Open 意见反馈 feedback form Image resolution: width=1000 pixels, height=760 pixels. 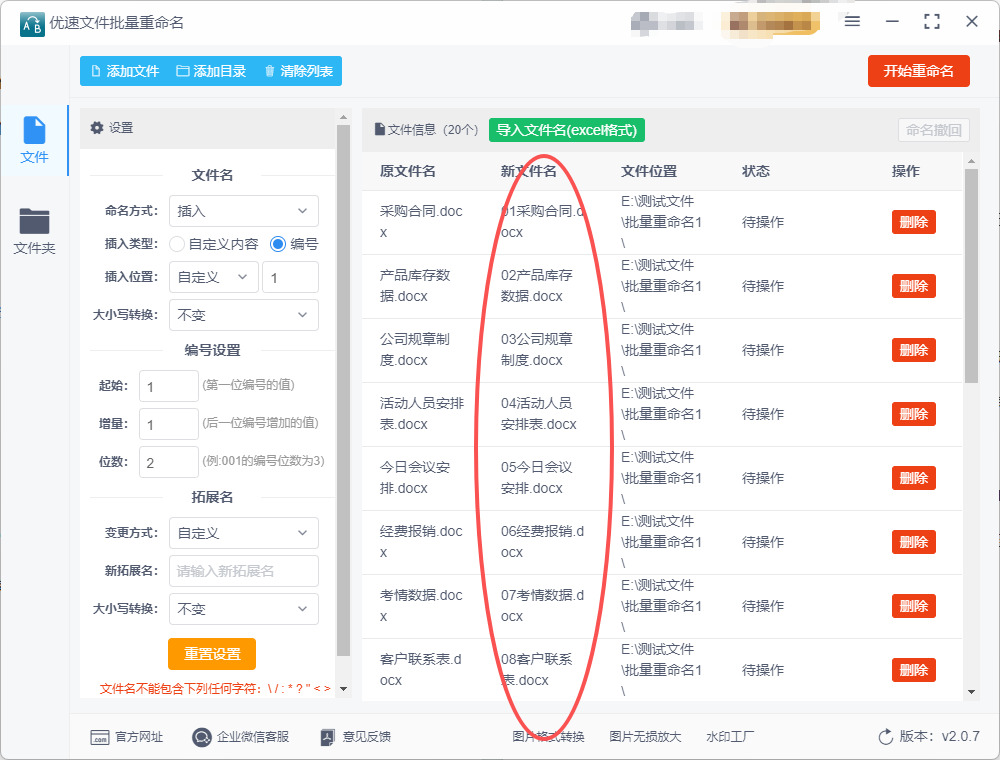click(355, 737)
